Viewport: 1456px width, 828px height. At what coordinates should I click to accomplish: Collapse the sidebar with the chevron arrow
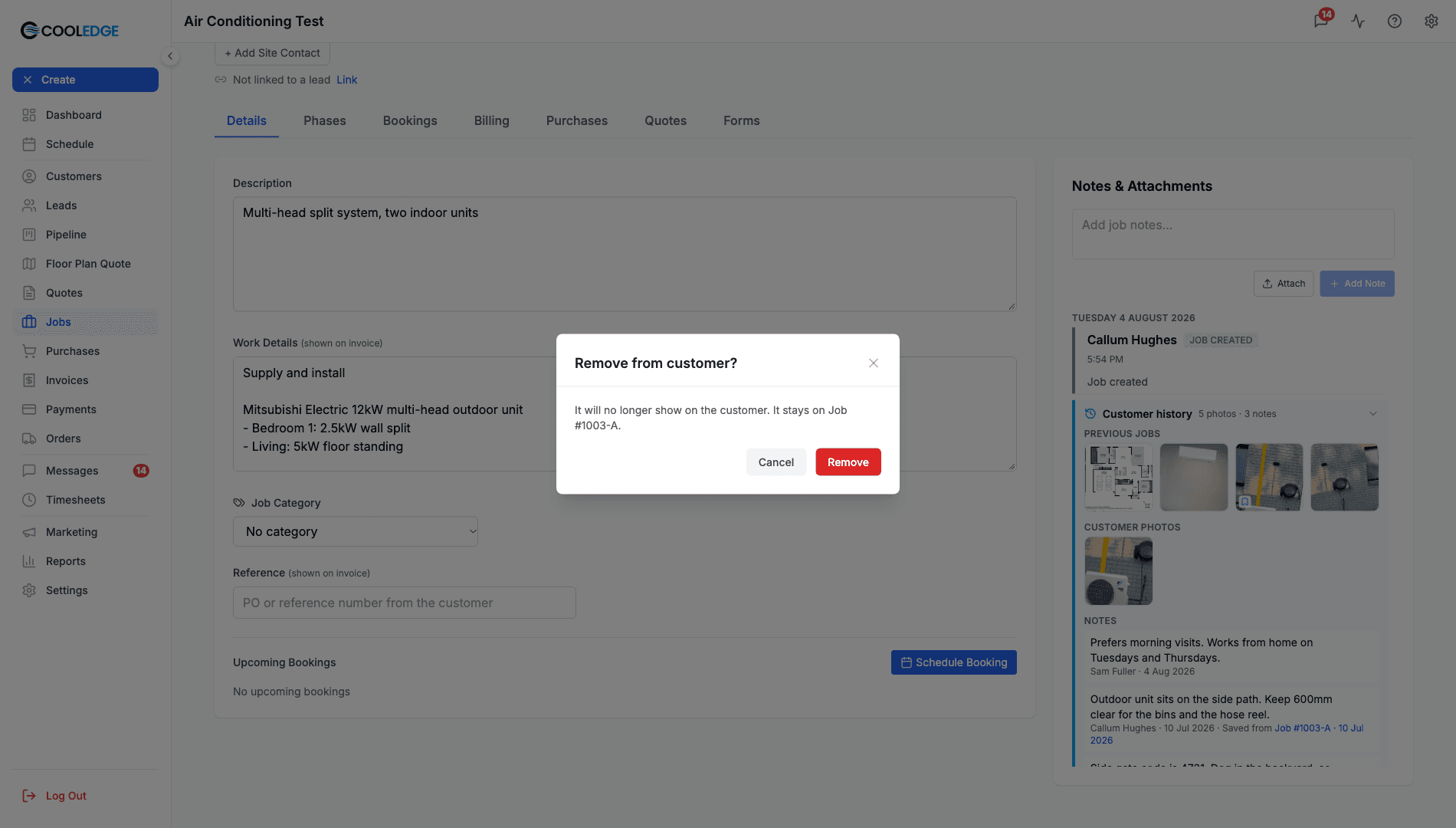click(x=170, y=56)
